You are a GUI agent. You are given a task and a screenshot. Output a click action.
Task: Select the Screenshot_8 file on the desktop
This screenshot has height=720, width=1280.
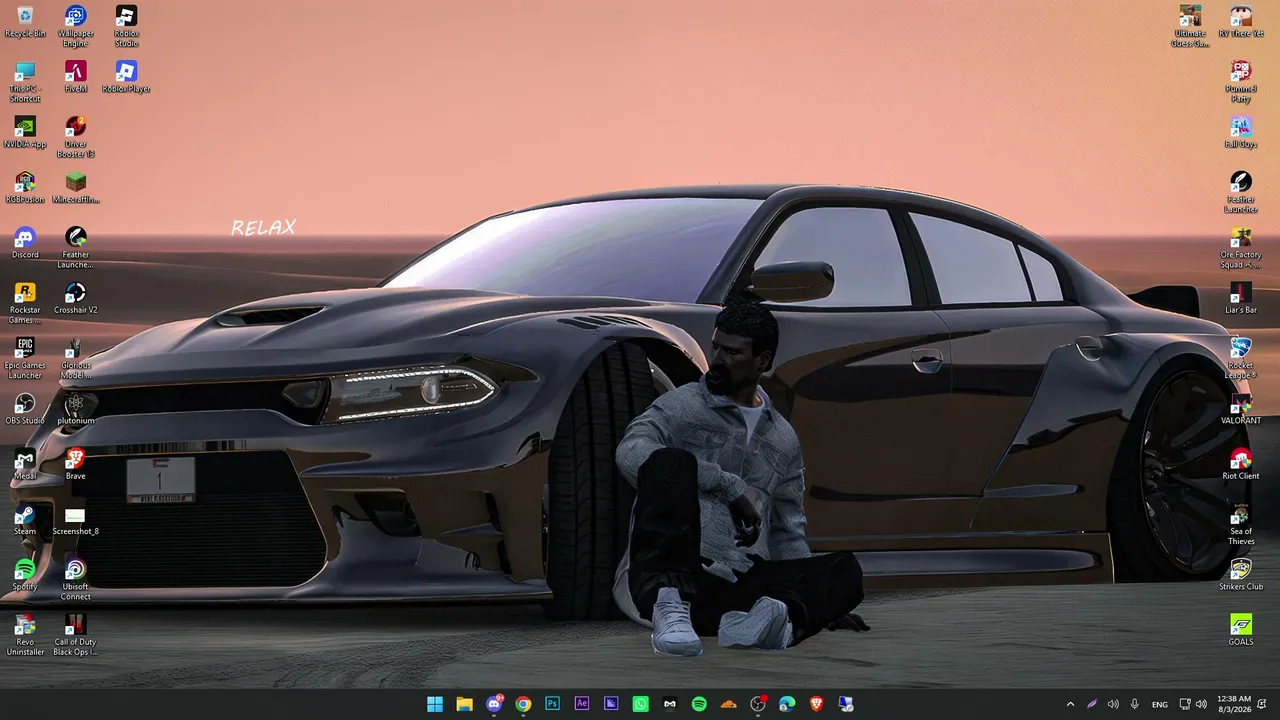coord(76,519)
